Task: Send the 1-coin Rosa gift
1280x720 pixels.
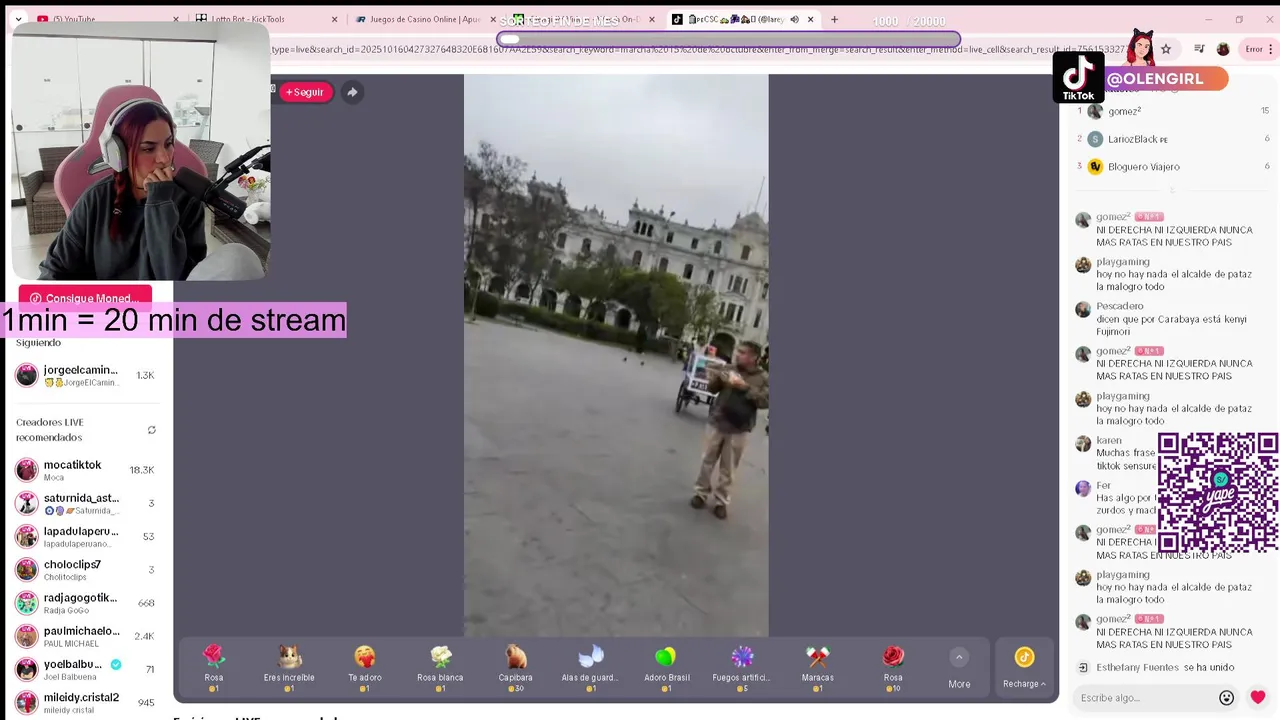Action: pyautogui.click(x=214, y=668)
